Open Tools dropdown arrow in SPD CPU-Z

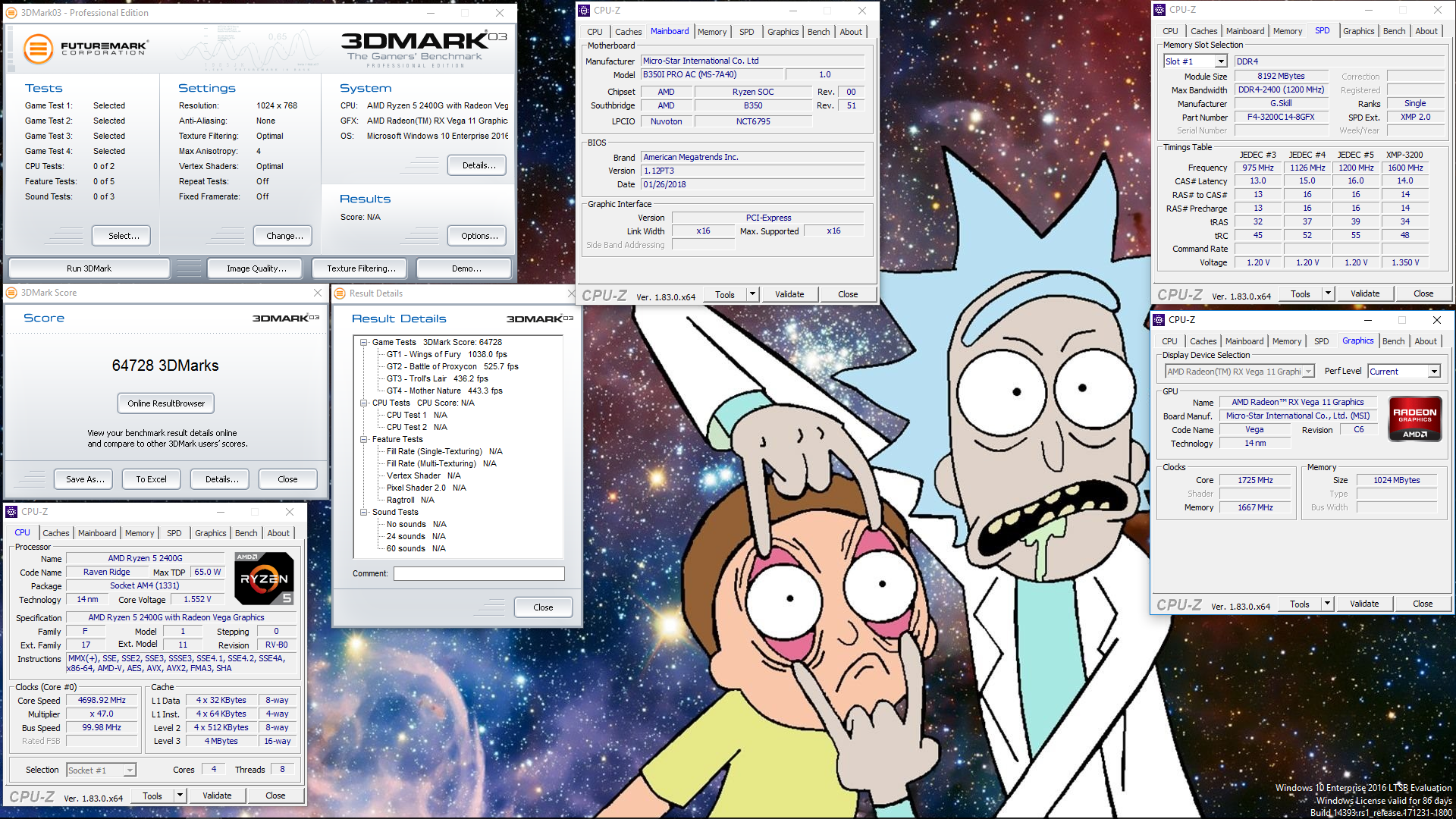pyautogui.click(x=1328, y=293)
